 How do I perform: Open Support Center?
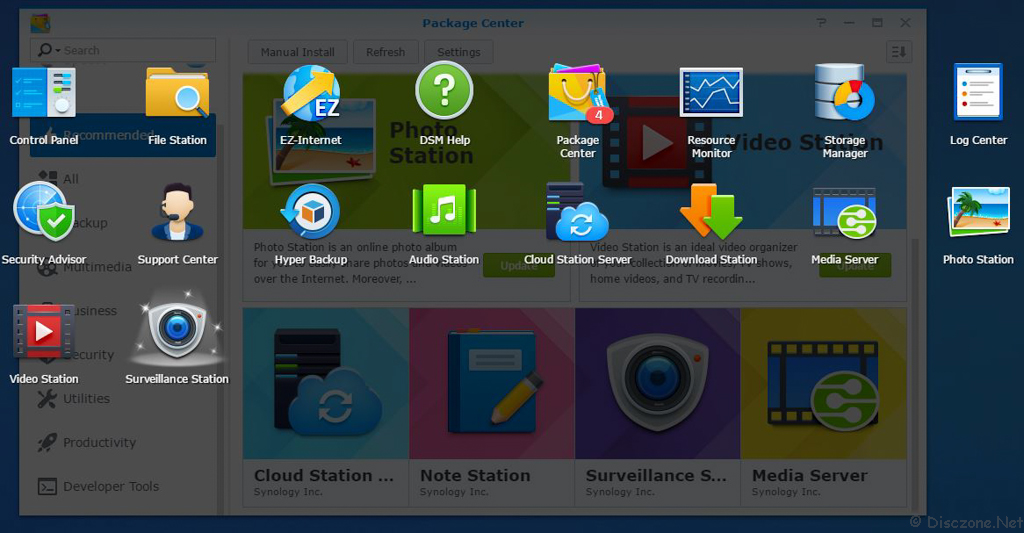click(177, 212)
